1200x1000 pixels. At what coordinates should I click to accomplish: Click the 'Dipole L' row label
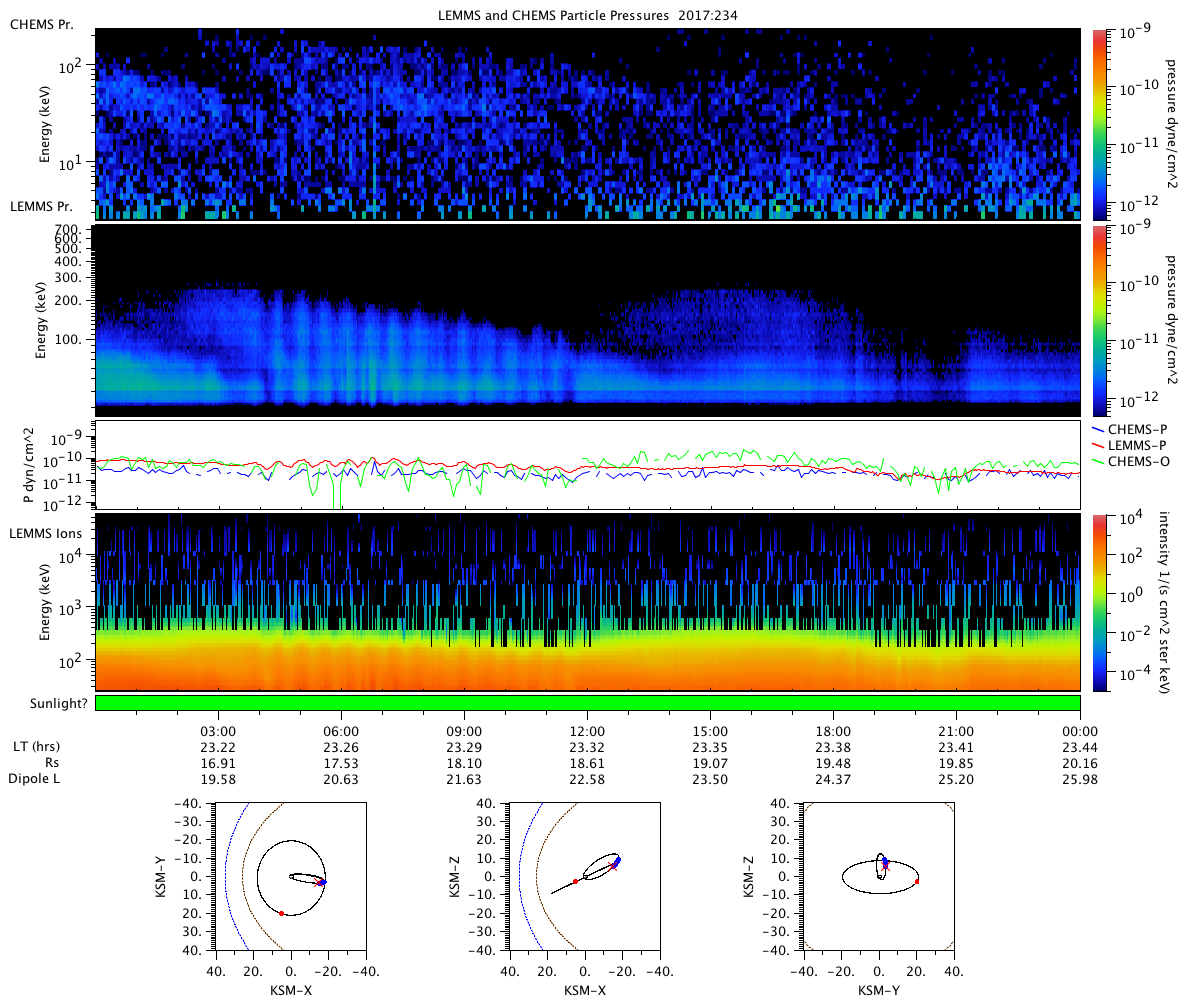35,778
